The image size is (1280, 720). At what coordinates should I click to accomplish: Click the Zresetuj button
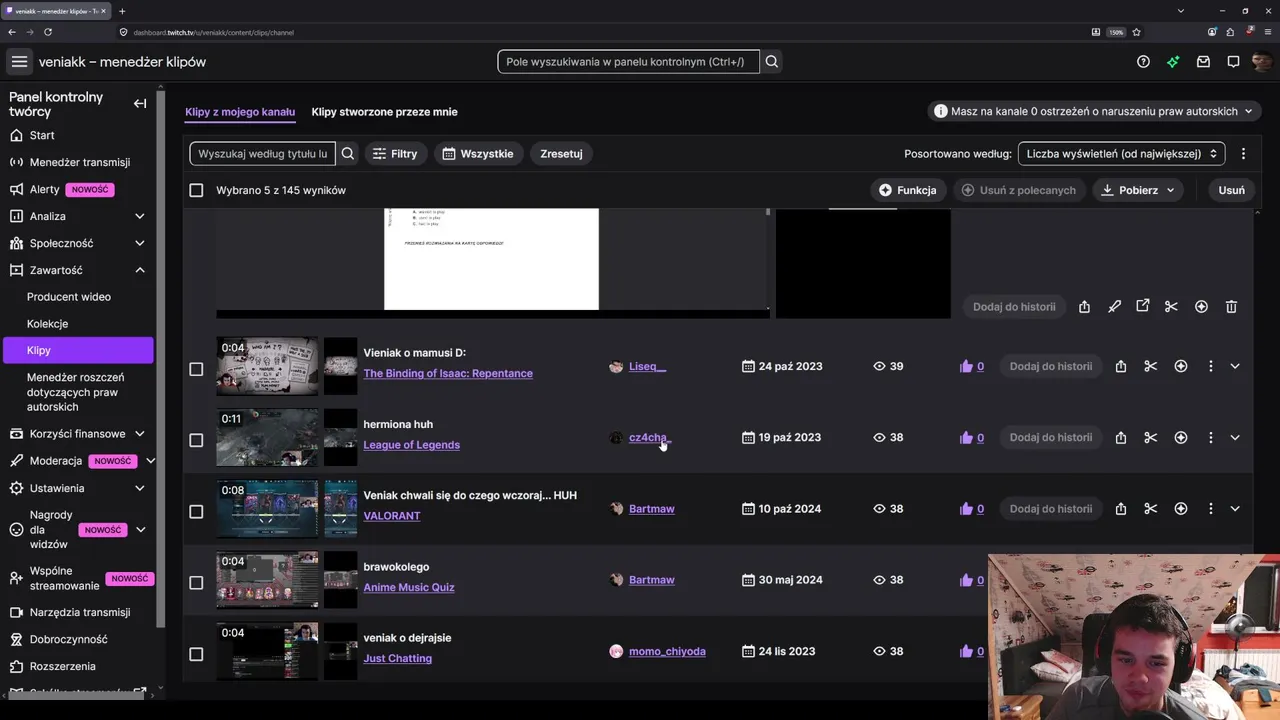tap(561, 154)
